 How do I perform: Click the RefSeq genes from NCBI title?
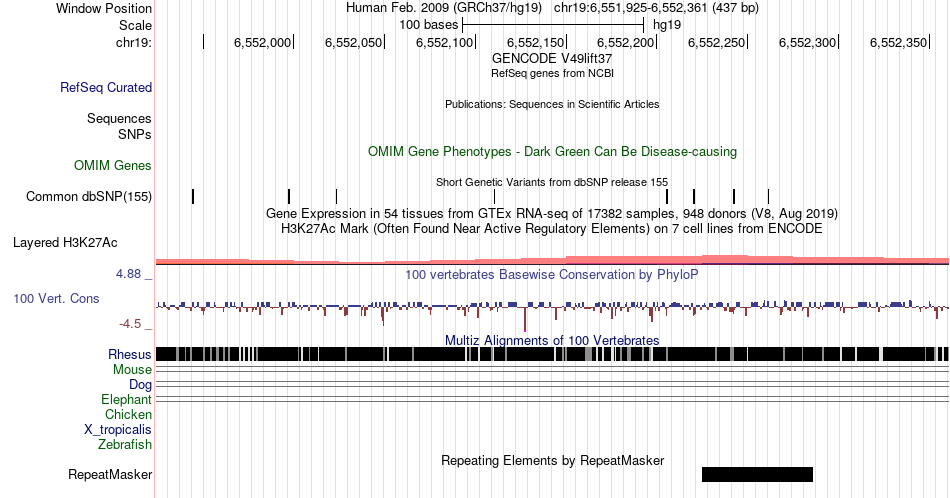point(552,73)
